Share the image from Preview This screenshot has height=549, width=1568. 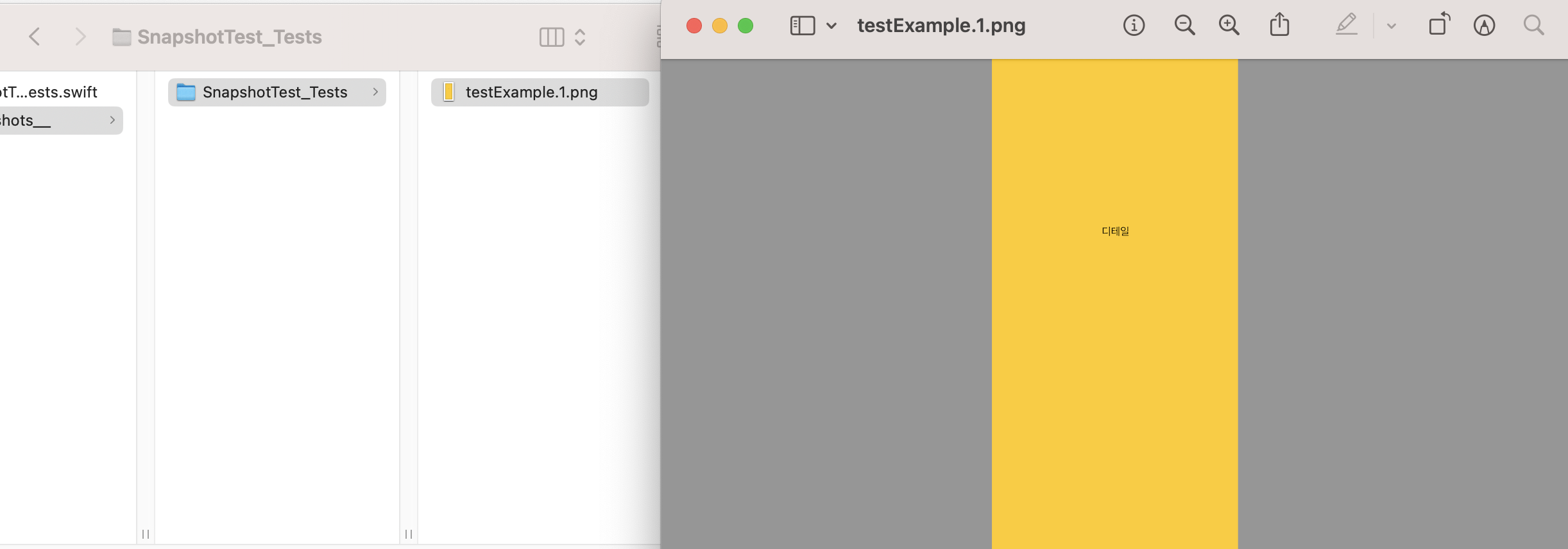click(x=1280, y=25)
